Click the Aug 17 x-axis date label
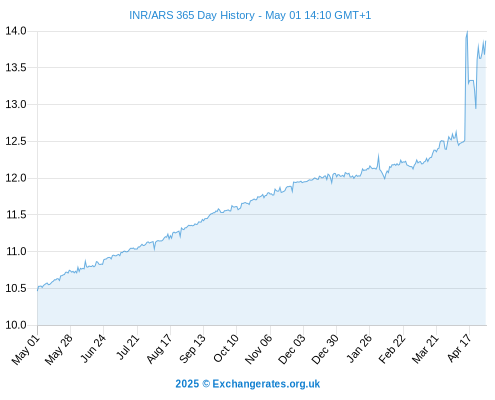 coord(159,349)
